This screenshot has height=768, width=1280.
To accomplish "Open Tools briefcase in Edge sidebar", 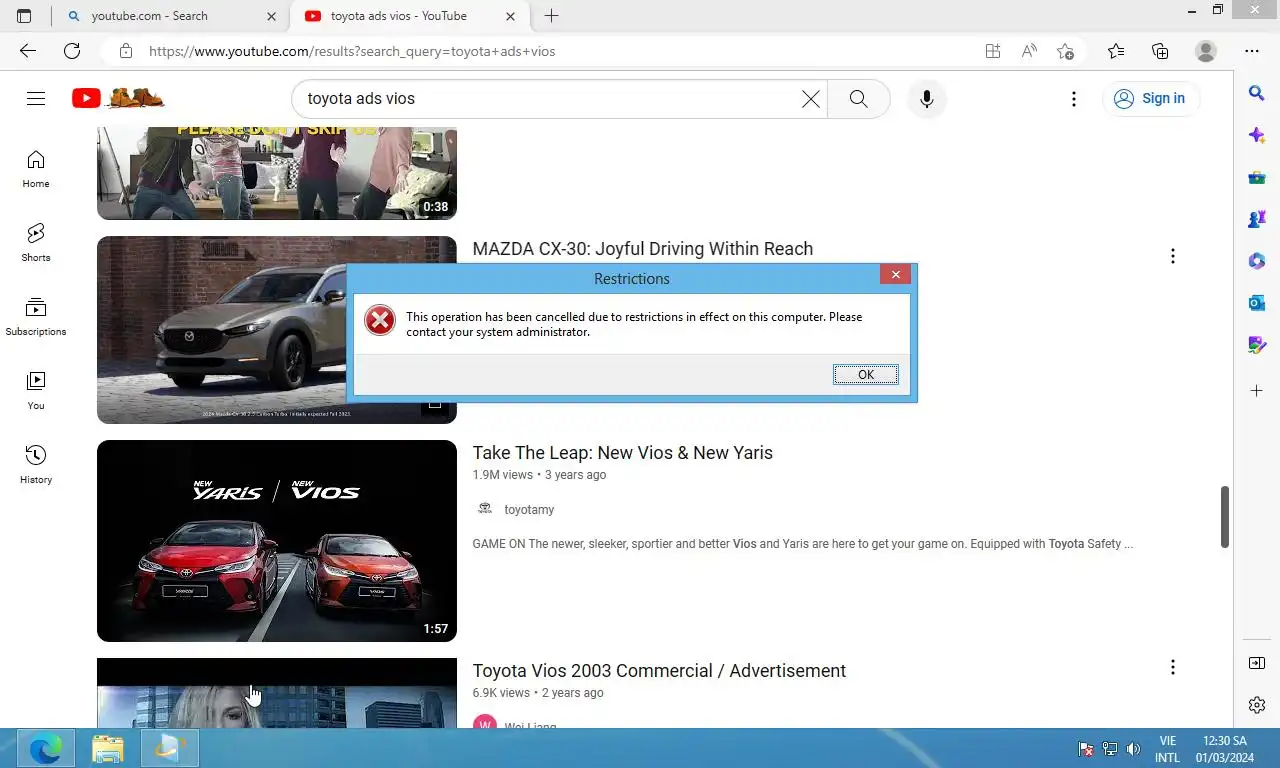I will pyautogui.click(x=1257, y=178).
